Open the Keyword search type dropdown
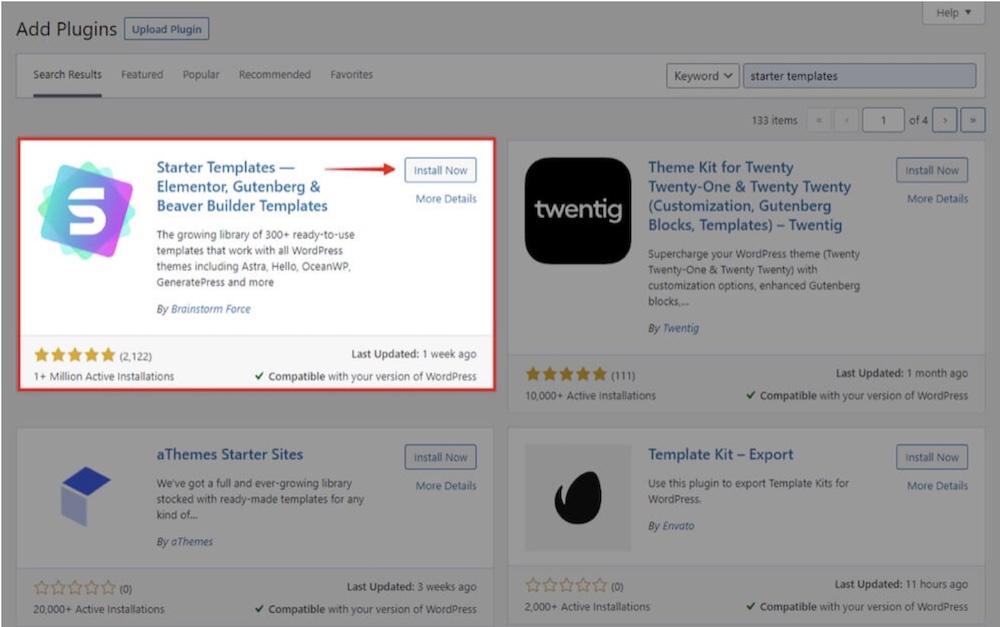The height and width of the screenshot is (627, 1000). [703, 76]
